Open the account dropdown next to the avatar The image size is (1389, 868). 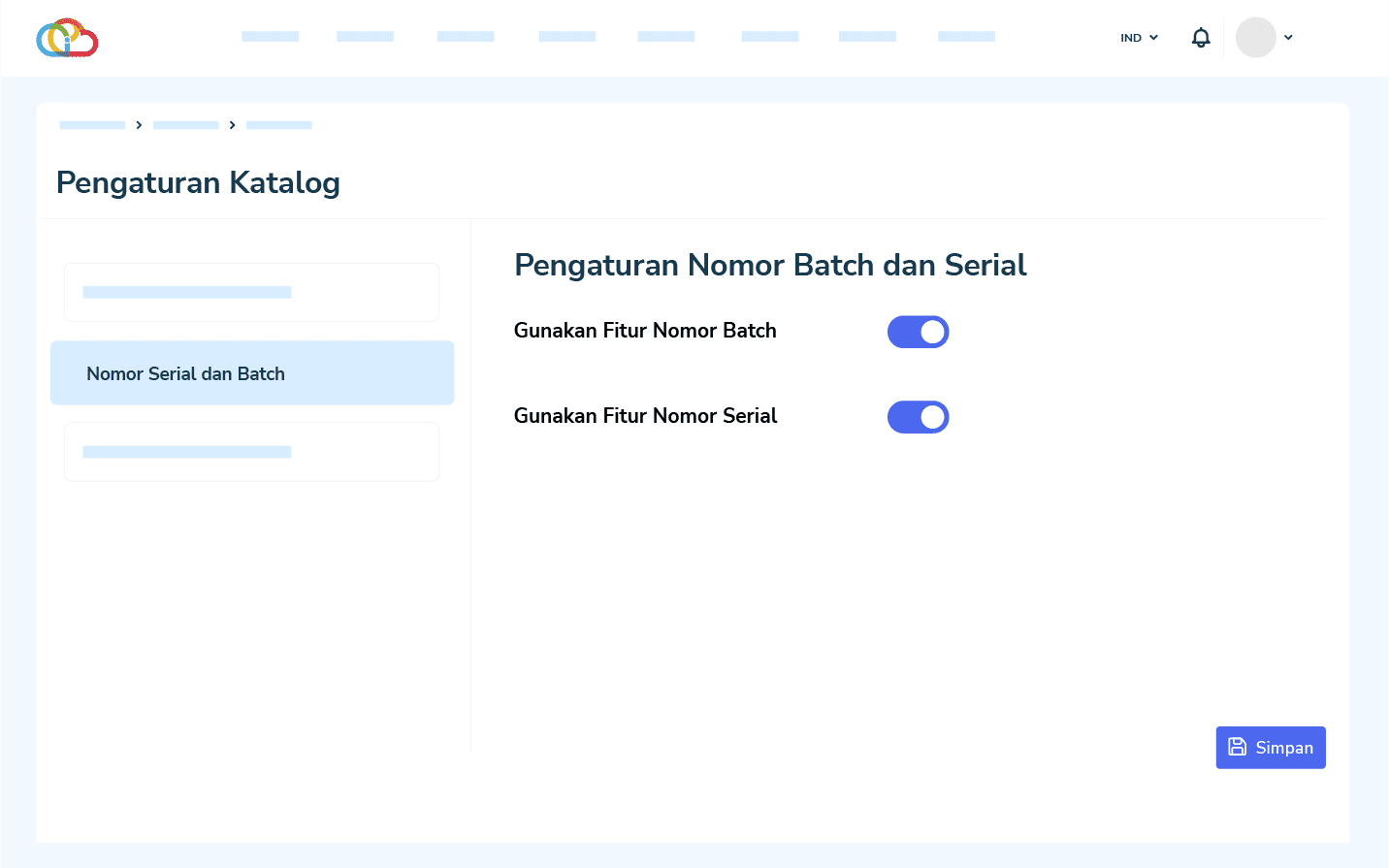(x=1288, y=37)
